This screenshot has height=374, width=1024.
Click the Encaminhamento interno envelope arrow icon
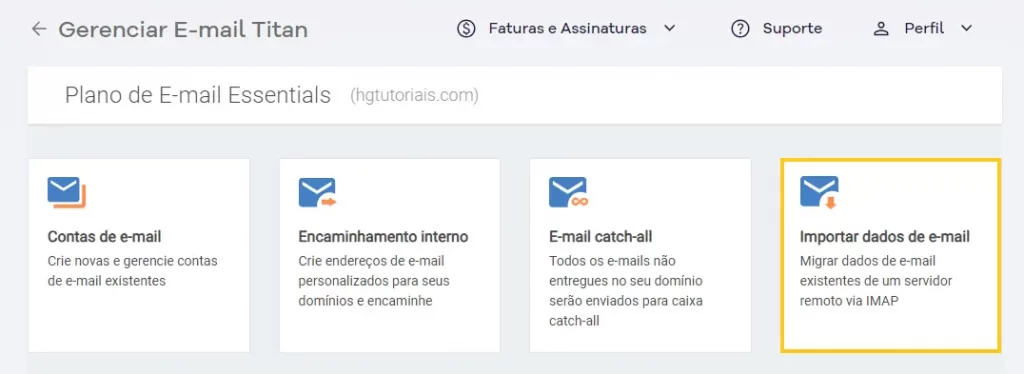point(317,193)
